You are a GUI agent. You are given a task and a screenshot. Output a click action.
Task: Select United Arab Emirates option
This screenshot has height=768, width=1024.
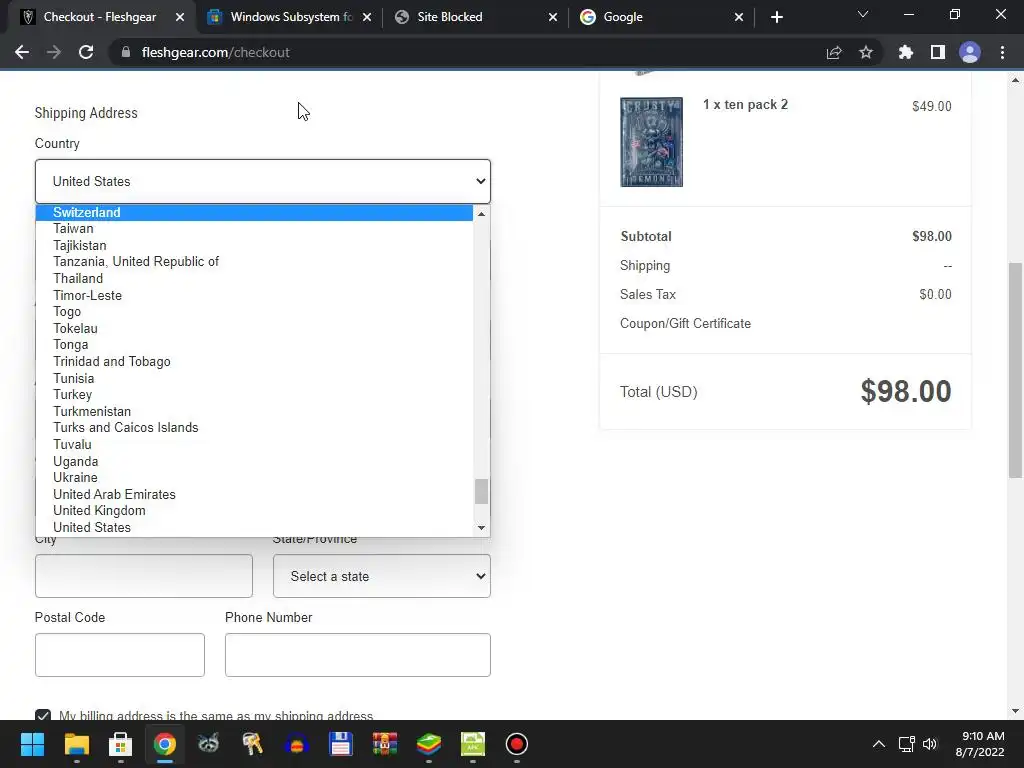pos(254,494)
